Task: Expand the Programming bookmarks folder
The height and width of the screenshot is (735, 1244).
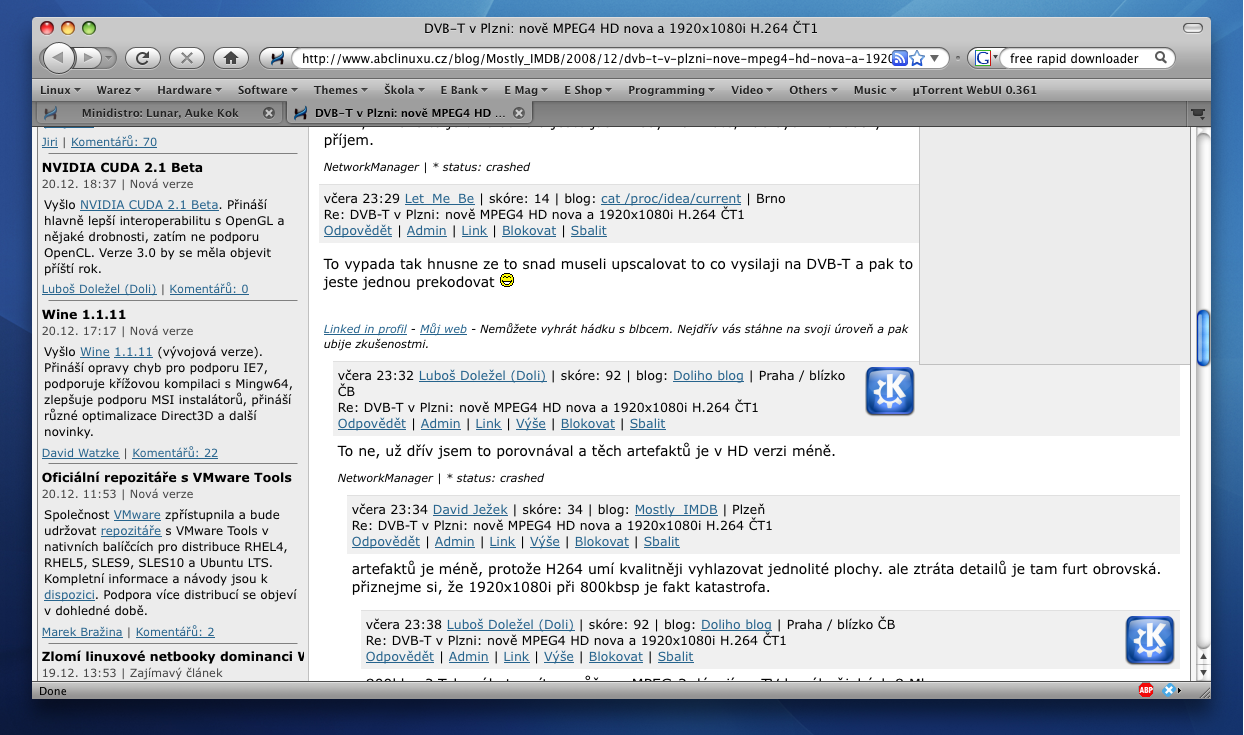Action: pos(671,90)
